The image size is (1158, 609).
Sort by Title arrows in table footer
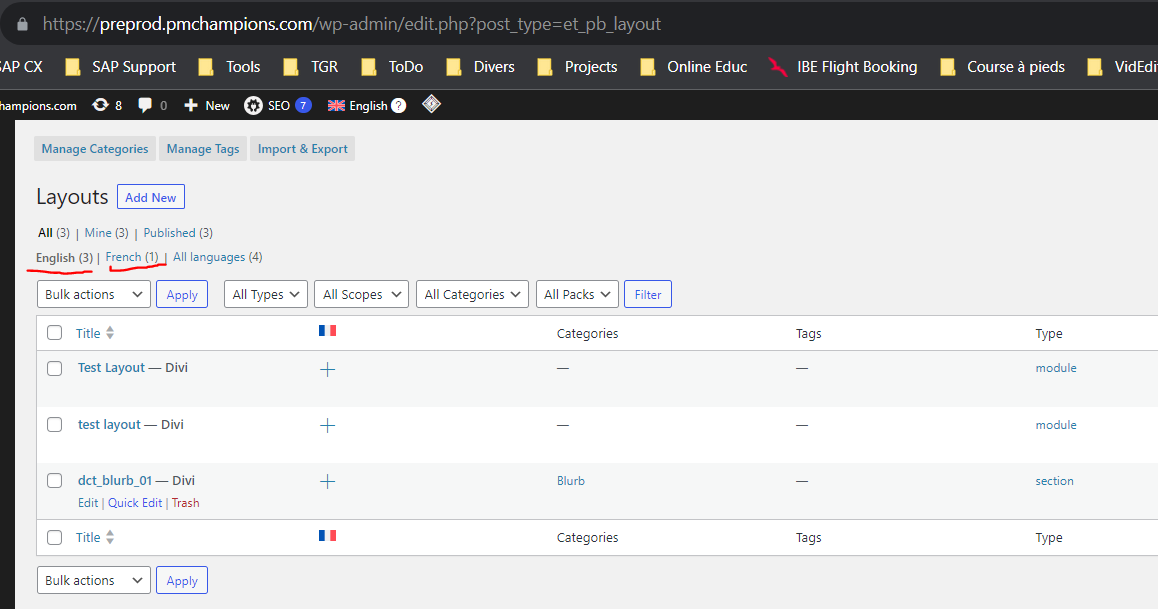pyautogui.click(x=110, y=537)
